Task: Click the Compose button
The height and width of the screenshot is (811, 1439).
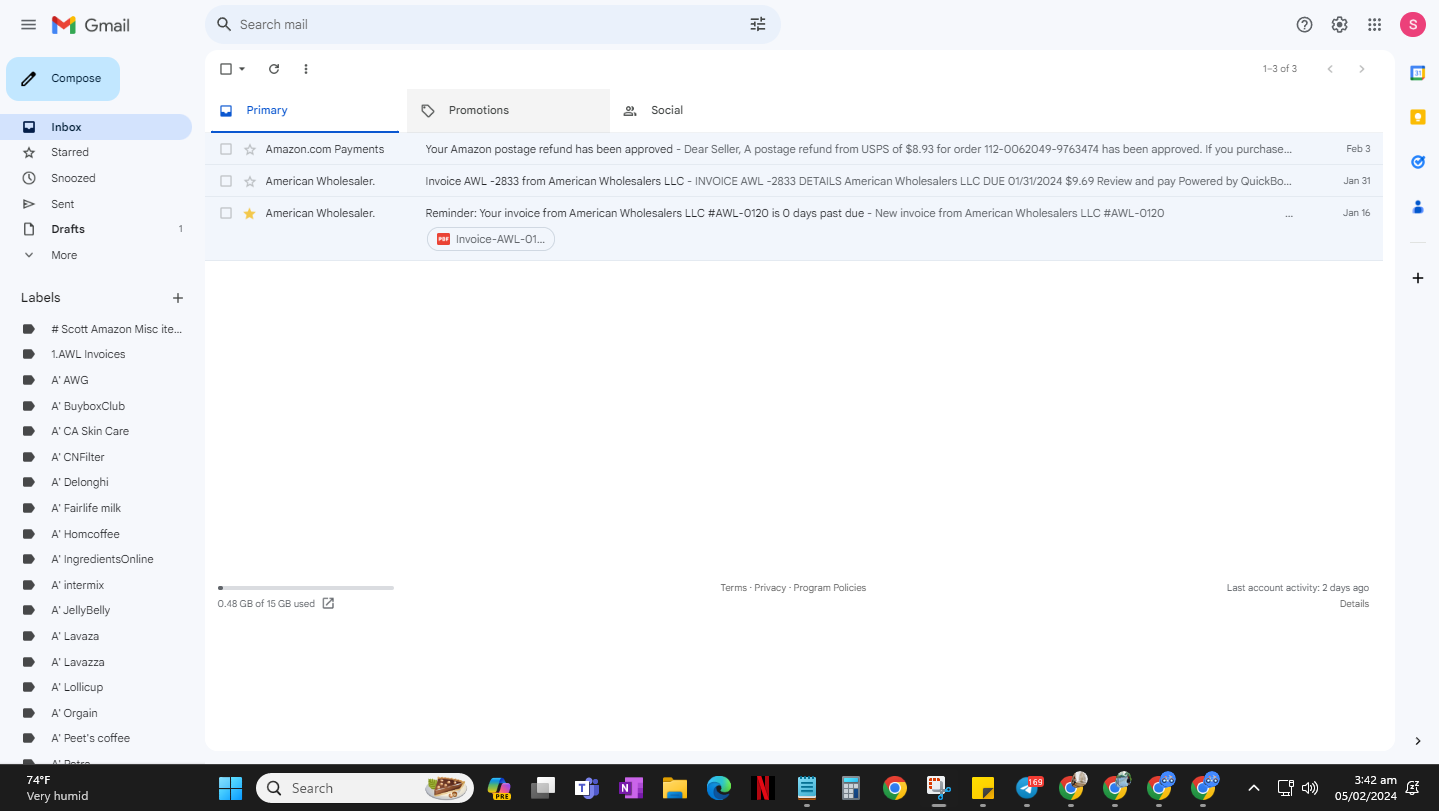Action: pos(63,79)
